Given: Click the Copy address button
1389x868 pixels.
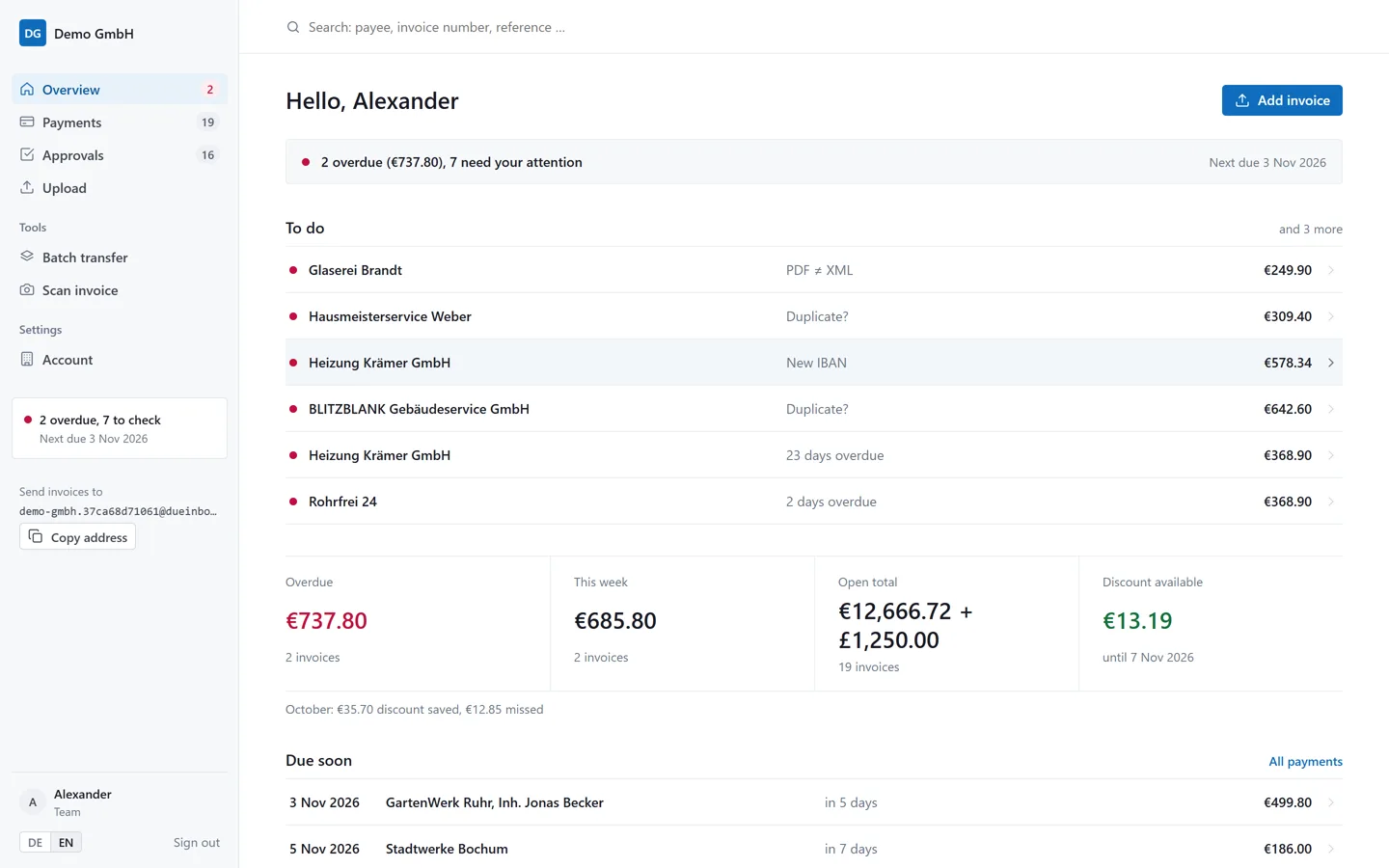Looking at the screenshot, I should [x=77, y=537].
